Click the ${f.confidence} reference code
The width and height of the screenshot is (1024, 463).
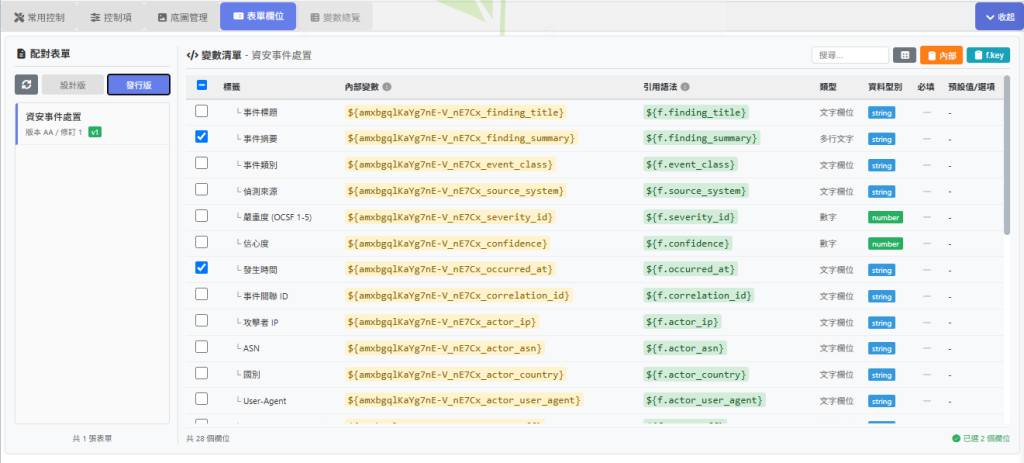coord(688,244)
